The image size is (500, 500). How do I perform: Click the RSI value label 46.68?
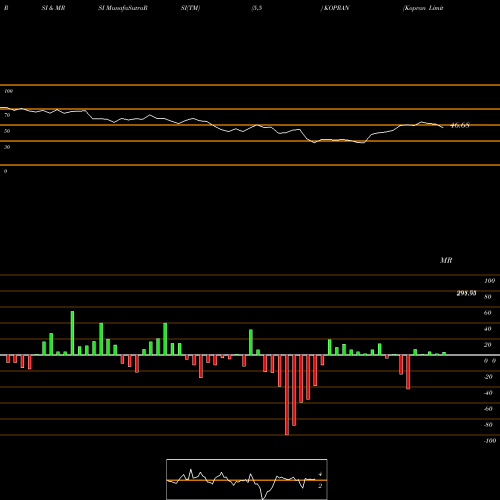point(460,125)
